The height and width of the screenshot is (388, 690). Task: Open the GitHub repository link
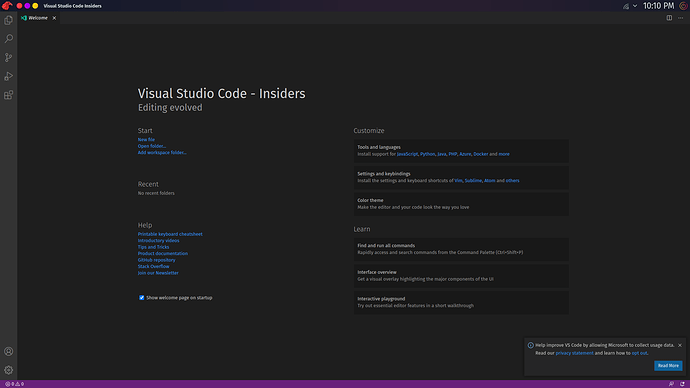coord(156,260)
